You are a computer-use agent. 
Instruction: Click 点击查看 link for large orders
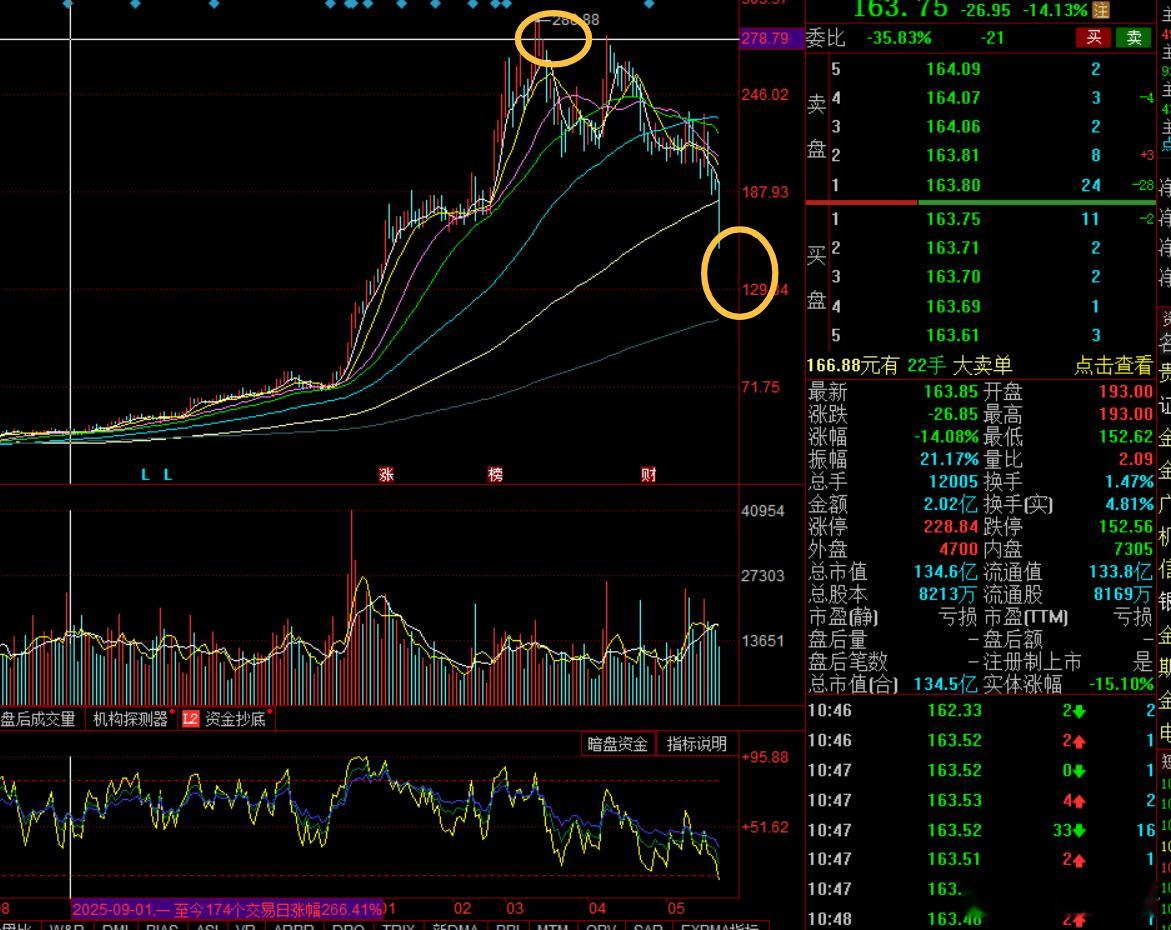pos(1113,365)
